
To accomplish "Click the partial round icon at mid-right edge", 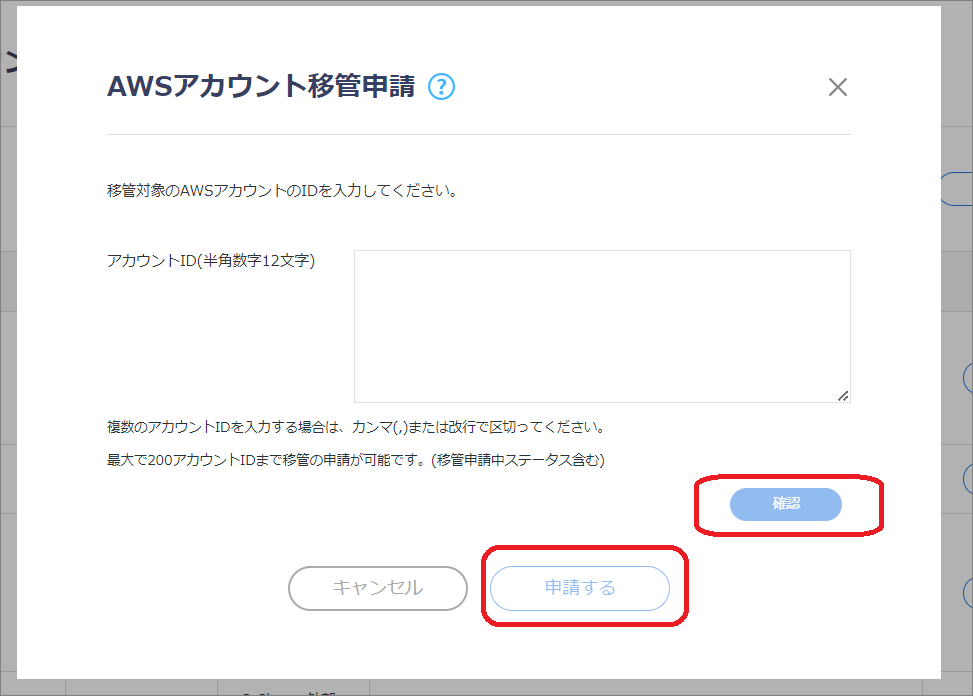I will coord(967,377).
